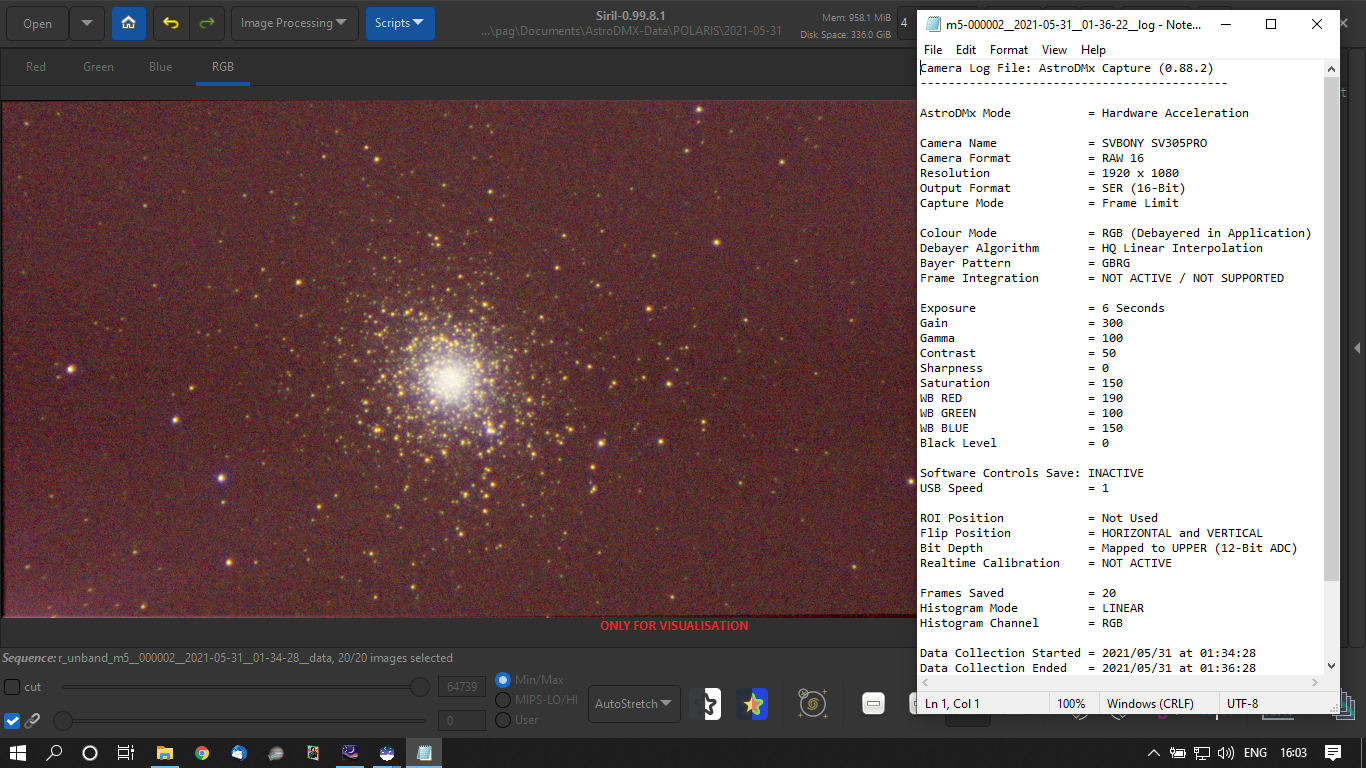This screenshot has width=1366, height=768.
Task: Launch Google Chrome from the taskbar
Action: (202, 753)
